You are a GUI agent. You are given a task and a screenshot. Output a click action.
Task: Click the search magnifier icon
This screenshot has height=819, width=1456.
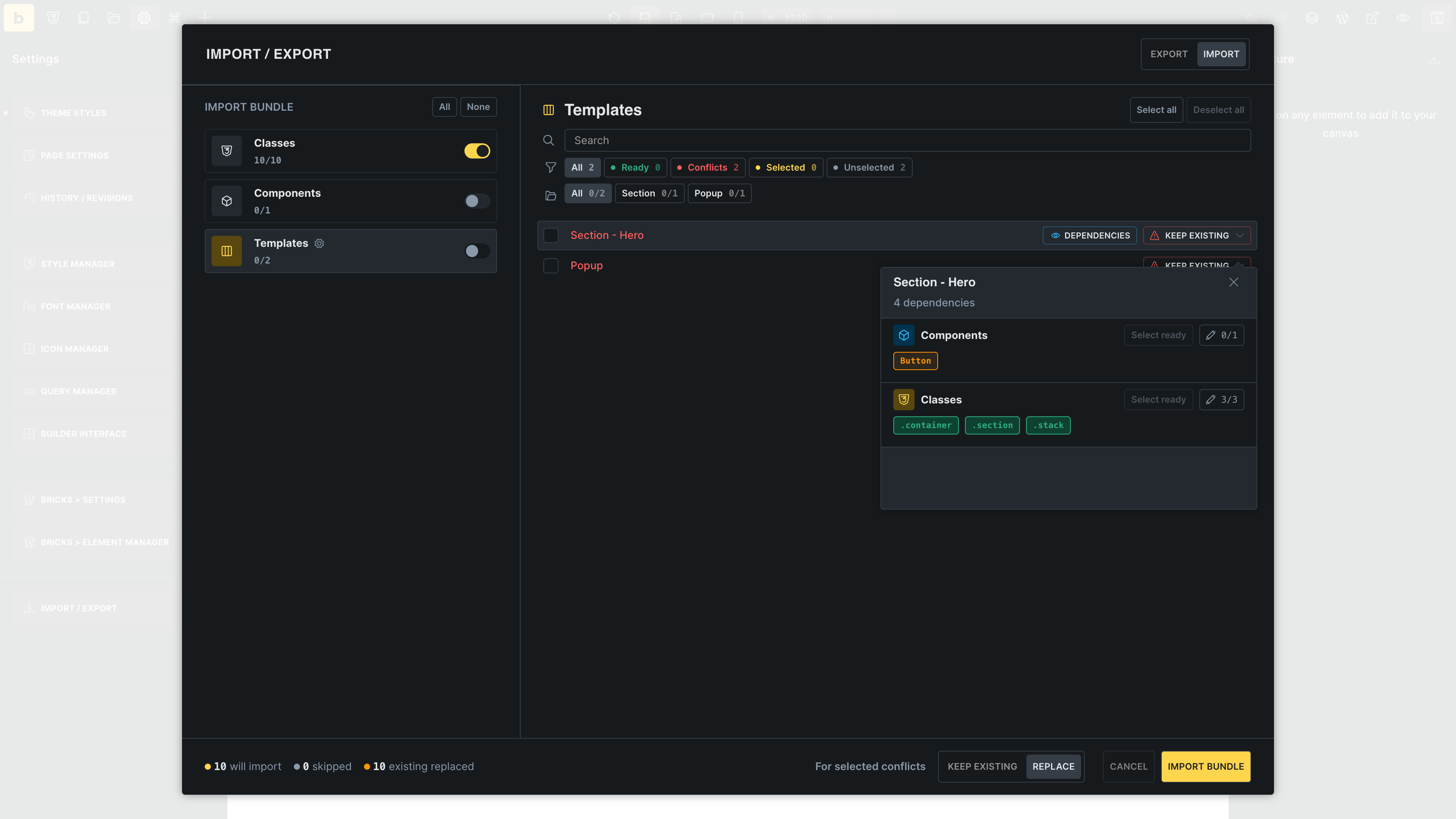tap(548, 140)
